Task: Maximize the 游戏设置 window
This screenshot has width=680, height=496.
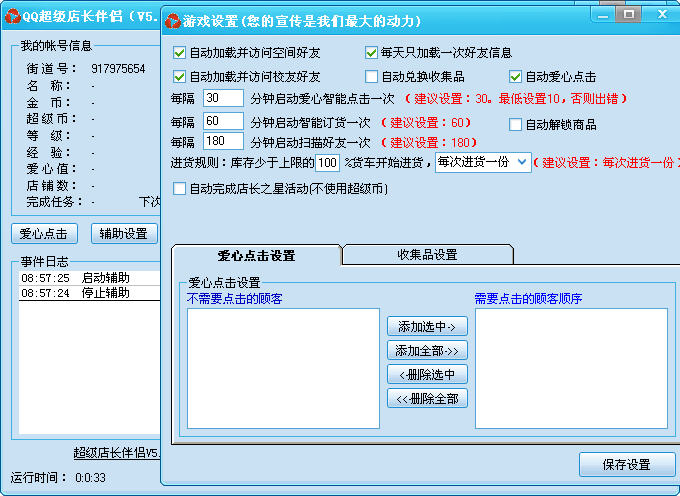Action: tap(628, 14)
